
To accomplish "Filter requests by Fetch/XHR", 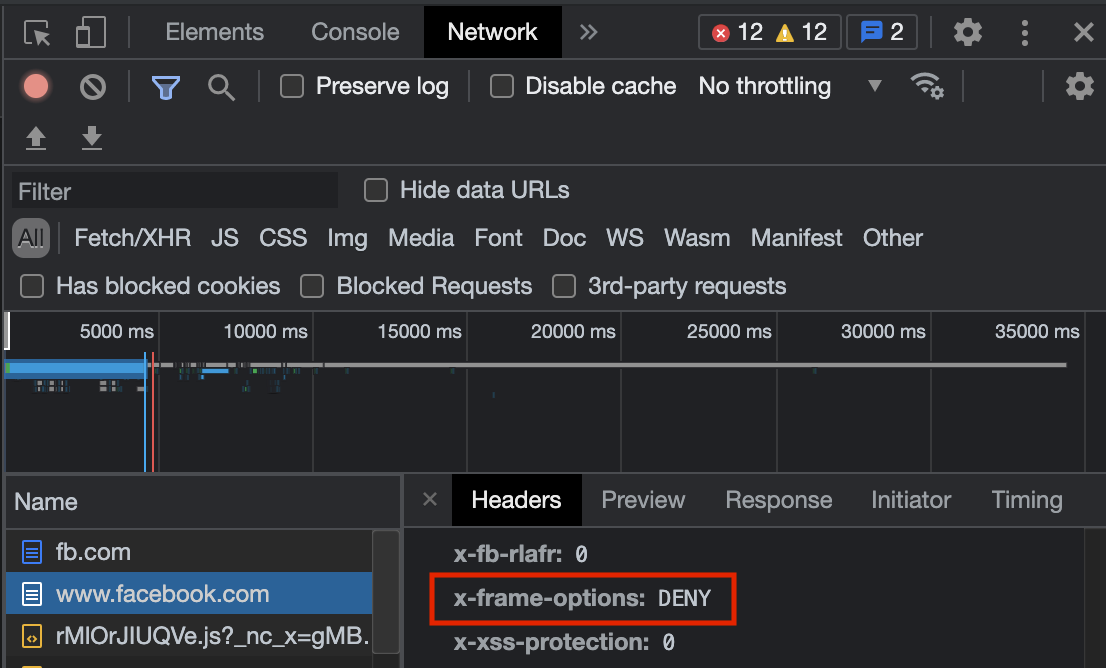I will point(133,238).
